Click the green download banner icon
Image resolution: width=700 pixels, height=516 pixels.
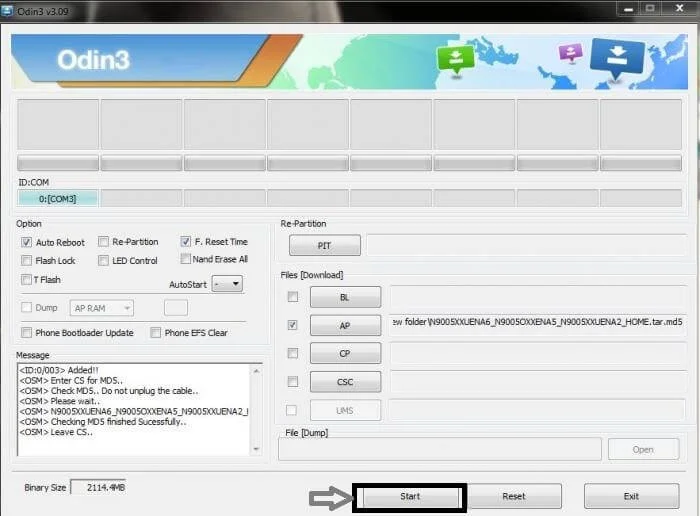(x=455, y=58)
